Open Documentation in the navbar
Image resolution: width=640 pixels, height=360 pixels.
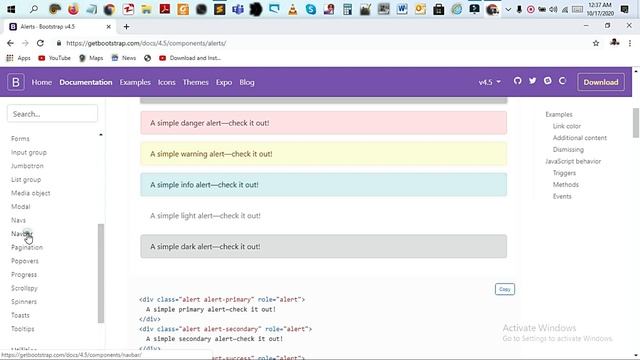[86, 82]
